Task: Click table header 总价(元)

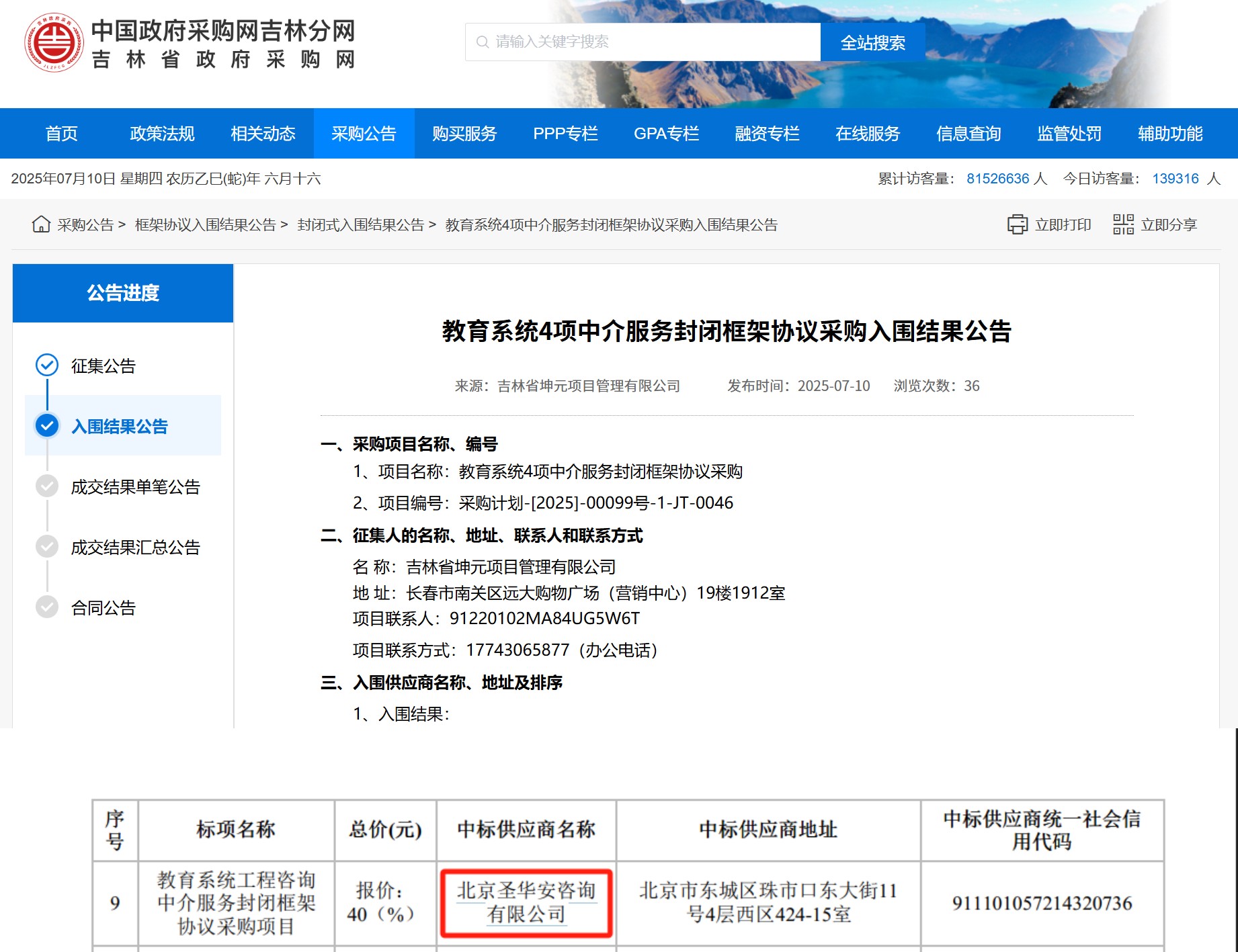Action: 385,829
